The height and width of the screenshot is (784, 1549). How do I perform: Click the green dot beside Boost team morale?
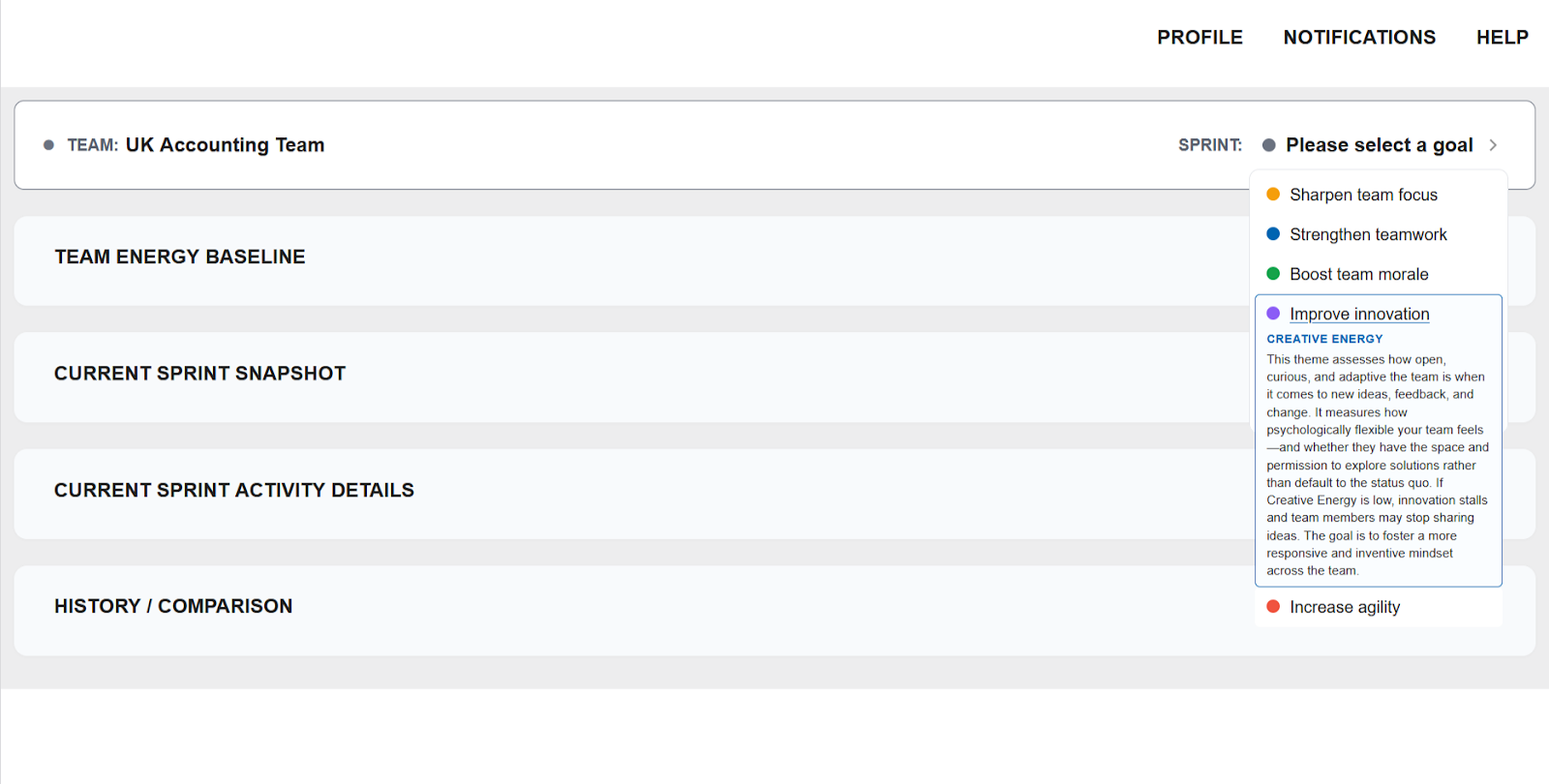pos(1273,274)
